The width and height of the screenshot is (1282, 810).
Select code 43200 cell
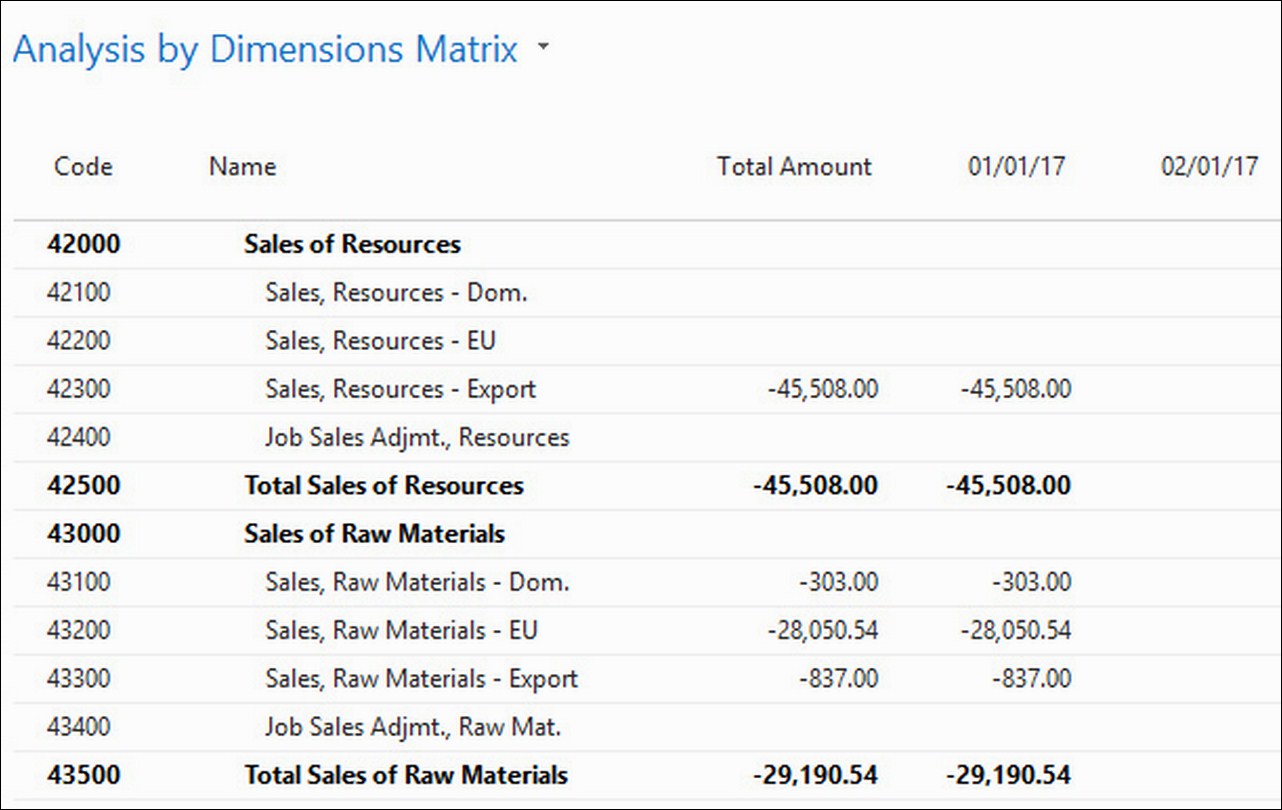pyautogui.click(x=79, y=629)
